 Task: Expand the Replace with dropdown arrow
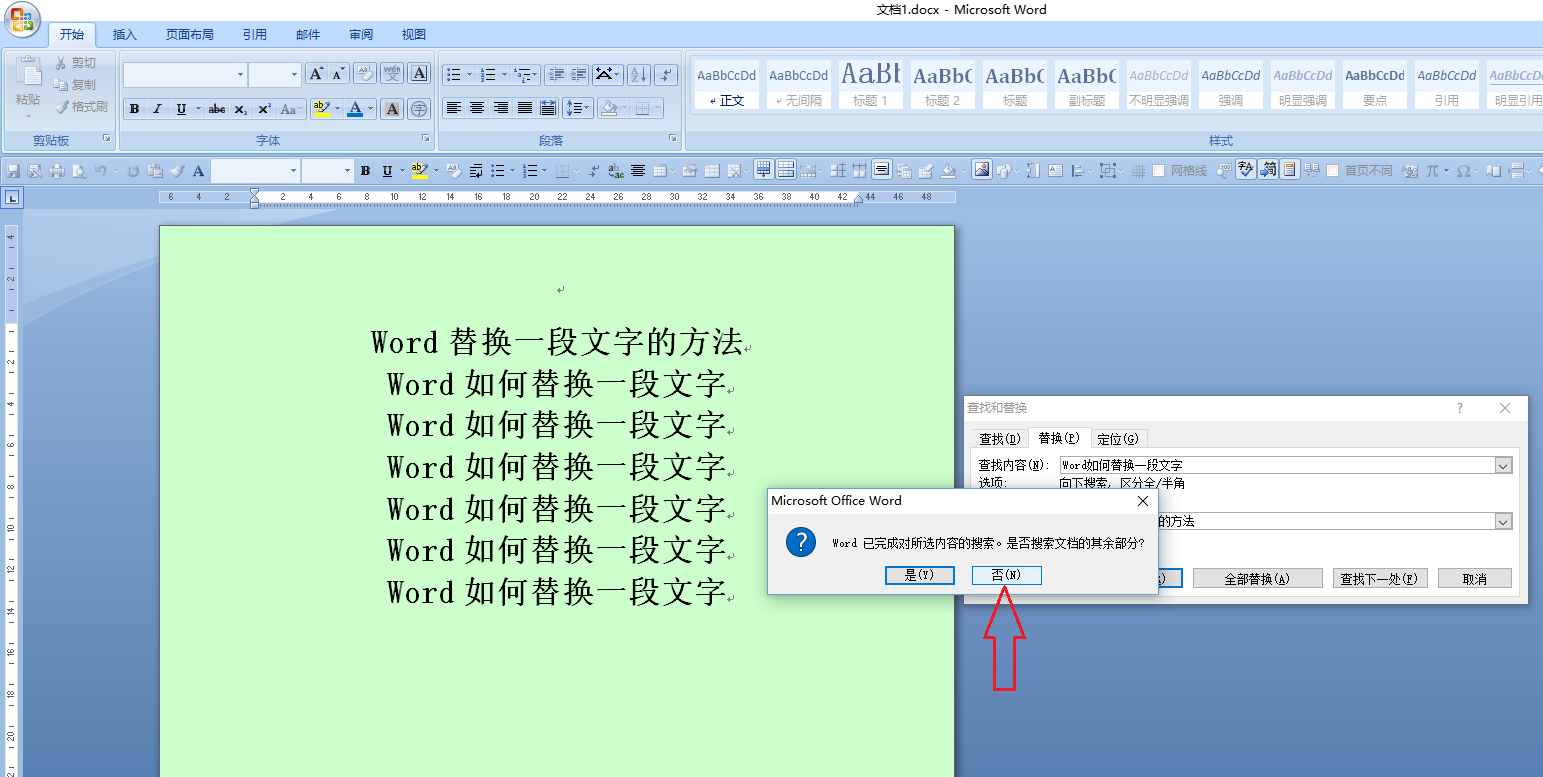click(1503, 521)
